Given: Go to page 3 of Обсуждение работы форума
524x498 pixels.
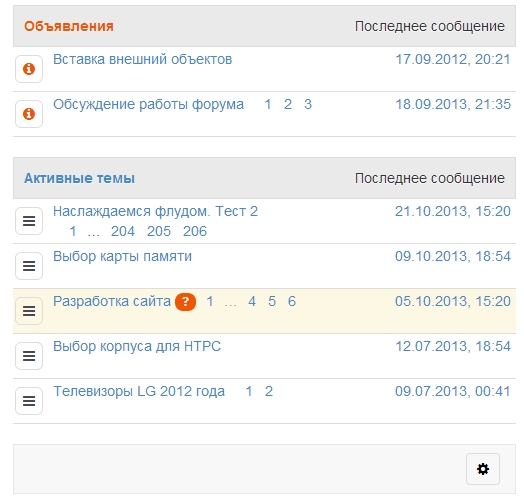Looking at the screenshot, I should click(308, 104).
